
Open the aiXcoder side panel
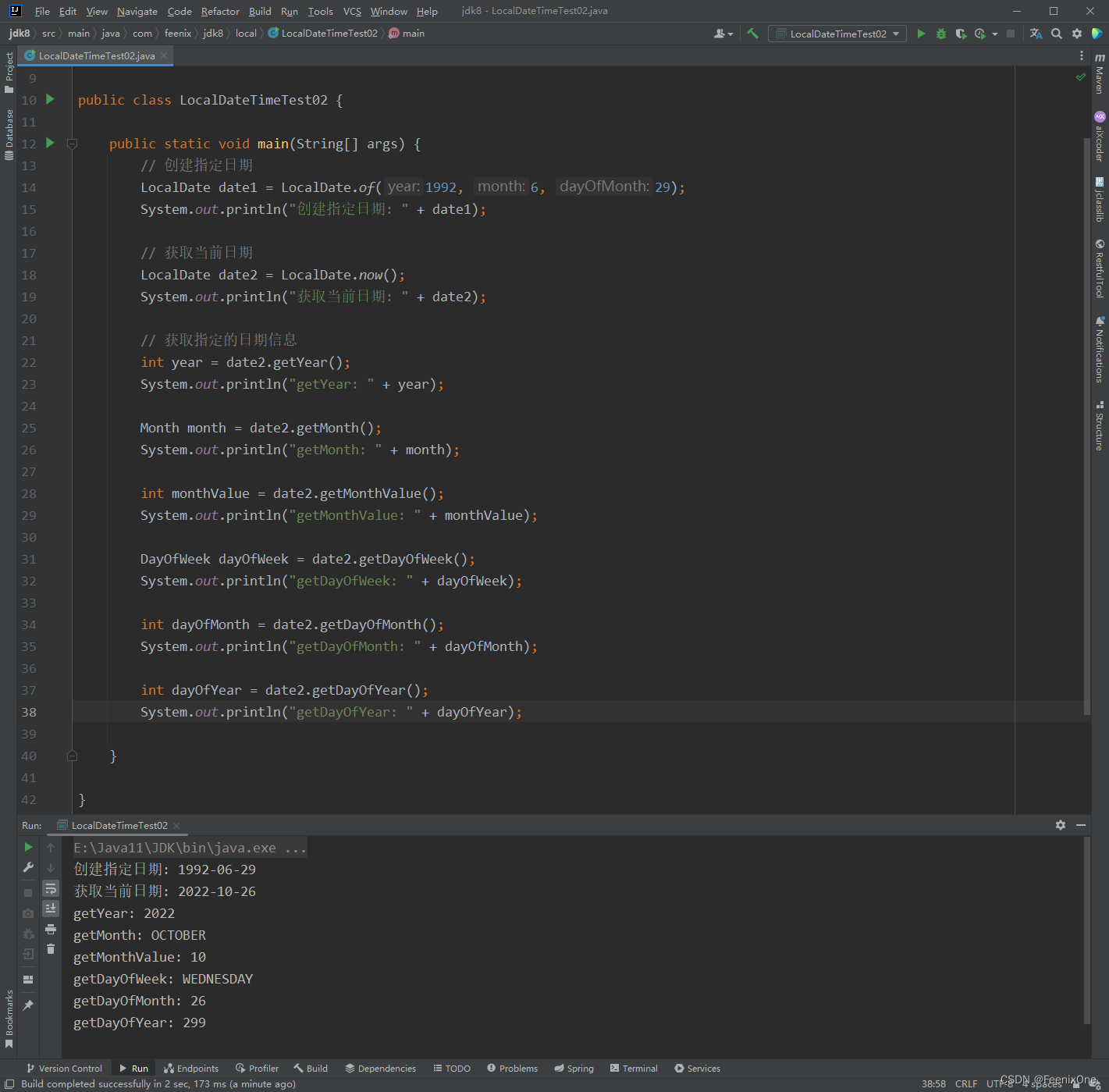coord(1100,137)
